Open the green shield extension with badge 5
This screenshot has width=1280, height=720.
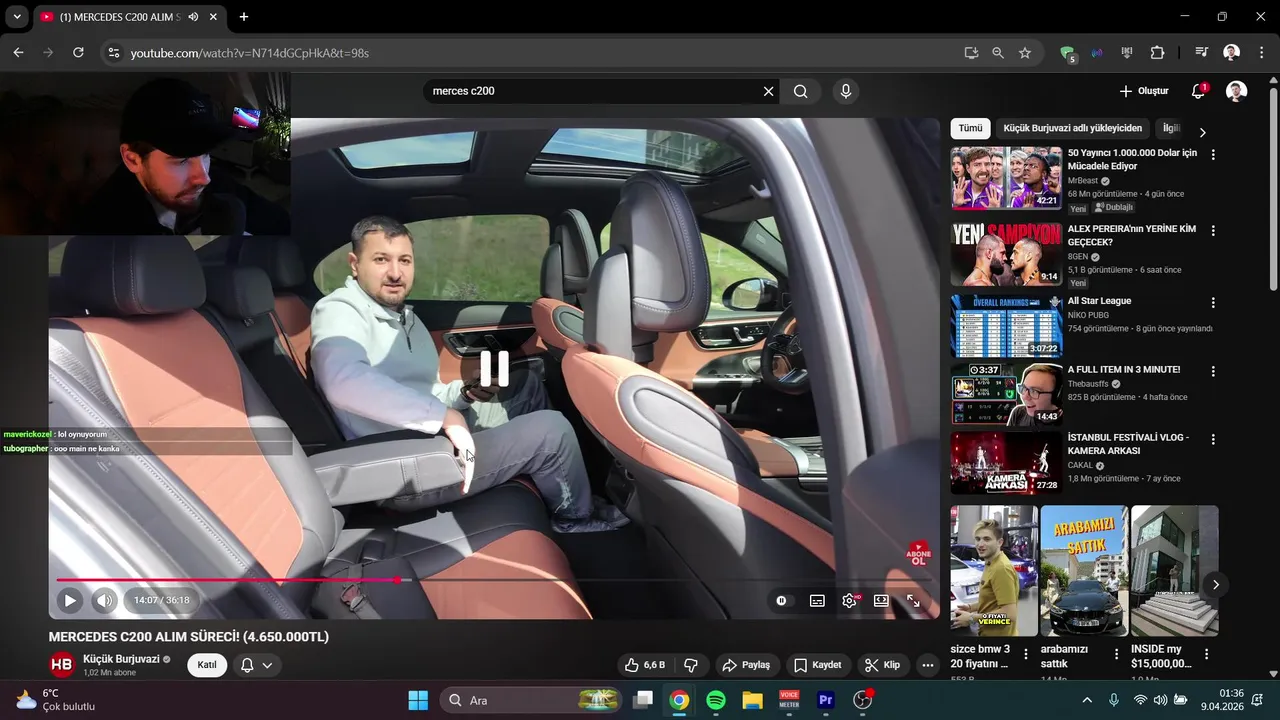[1068, 54]
